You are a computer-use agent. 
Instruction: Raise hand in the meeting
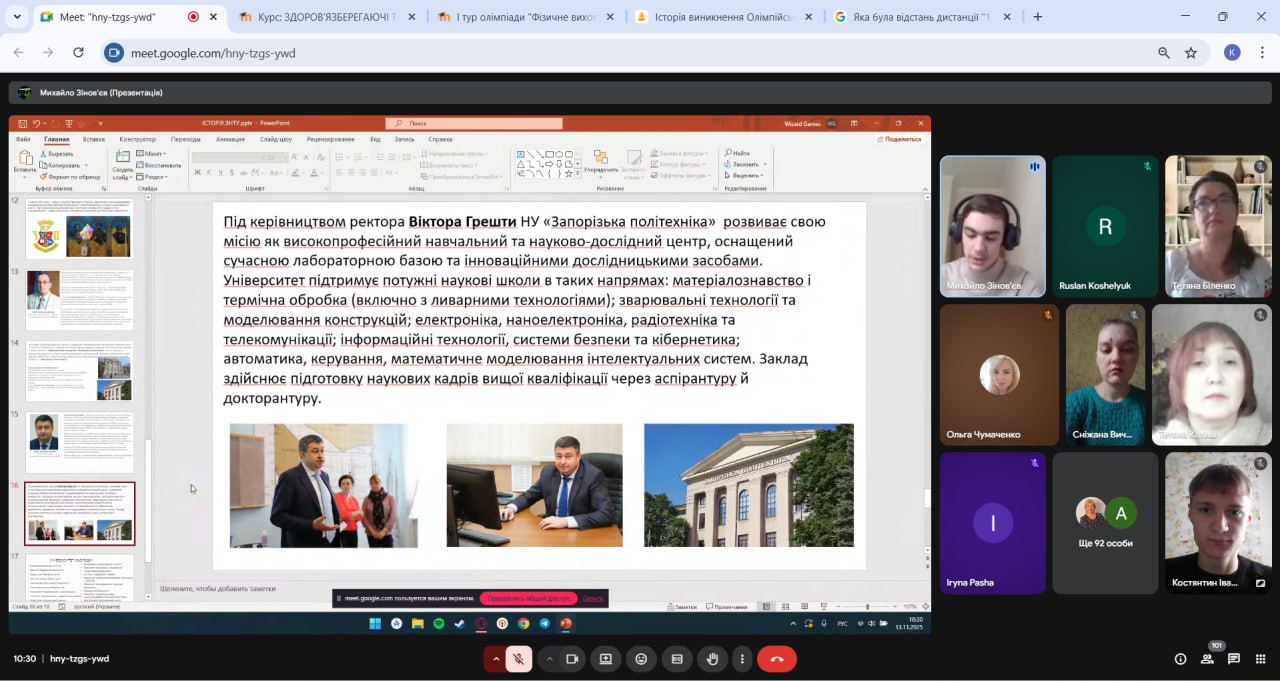pos(712,659)
